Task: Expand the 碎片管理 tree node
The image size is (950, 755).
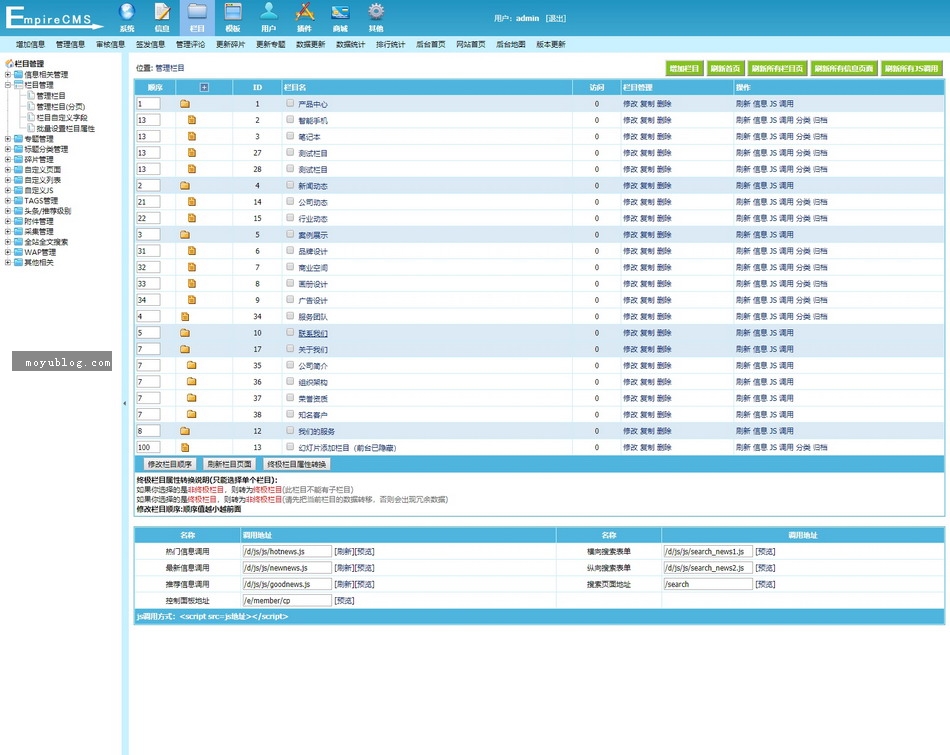Action: coord(8,159)
